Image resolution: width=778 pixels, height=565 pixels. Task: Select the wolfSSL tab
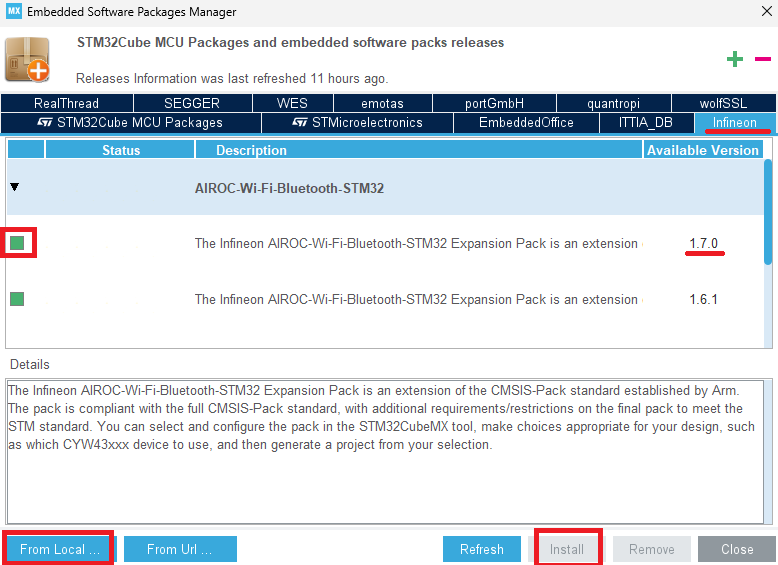pos(723,103)
